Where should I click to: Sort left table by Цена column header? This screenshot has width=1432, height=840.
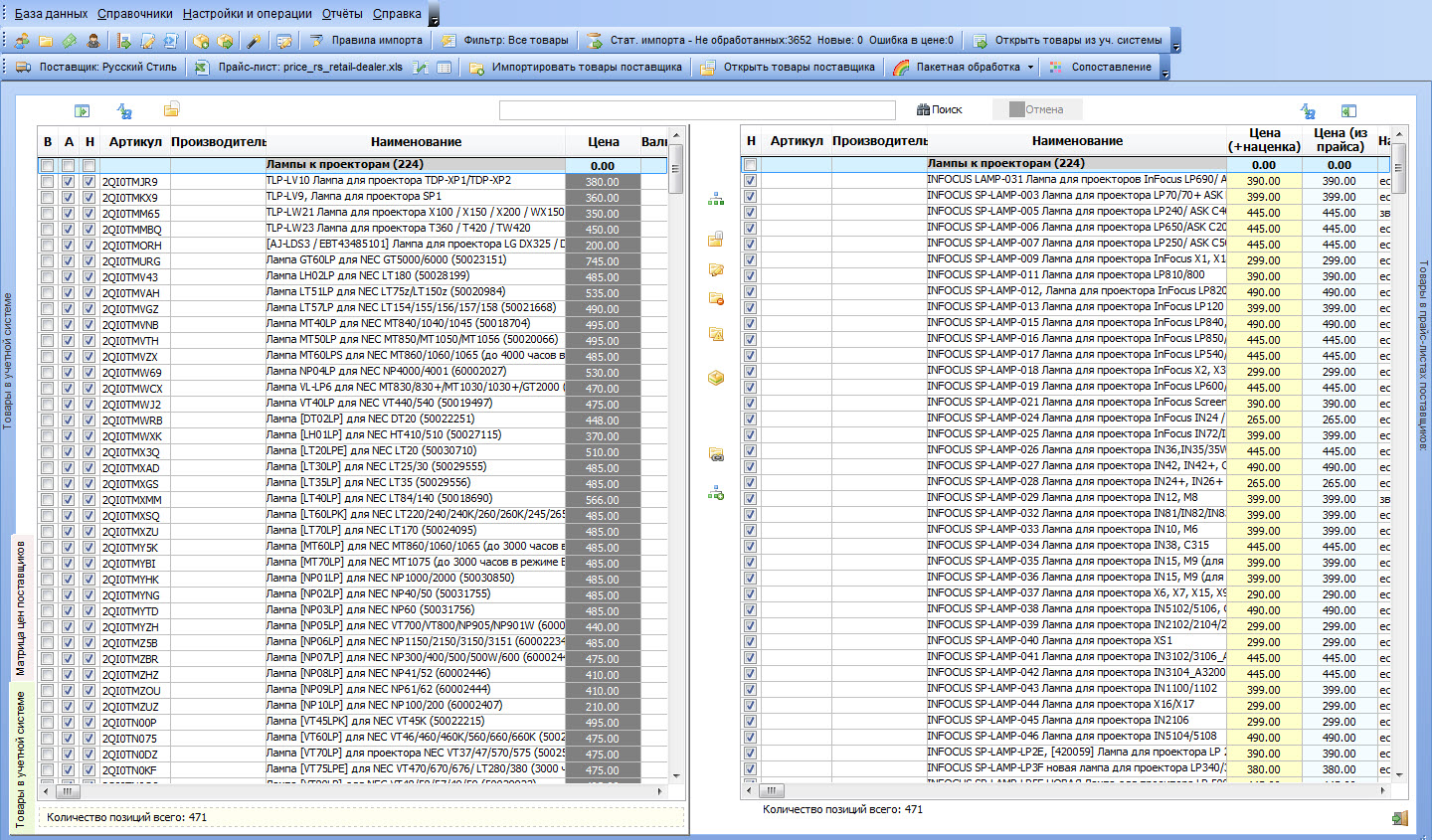click(x=603, y=142)
